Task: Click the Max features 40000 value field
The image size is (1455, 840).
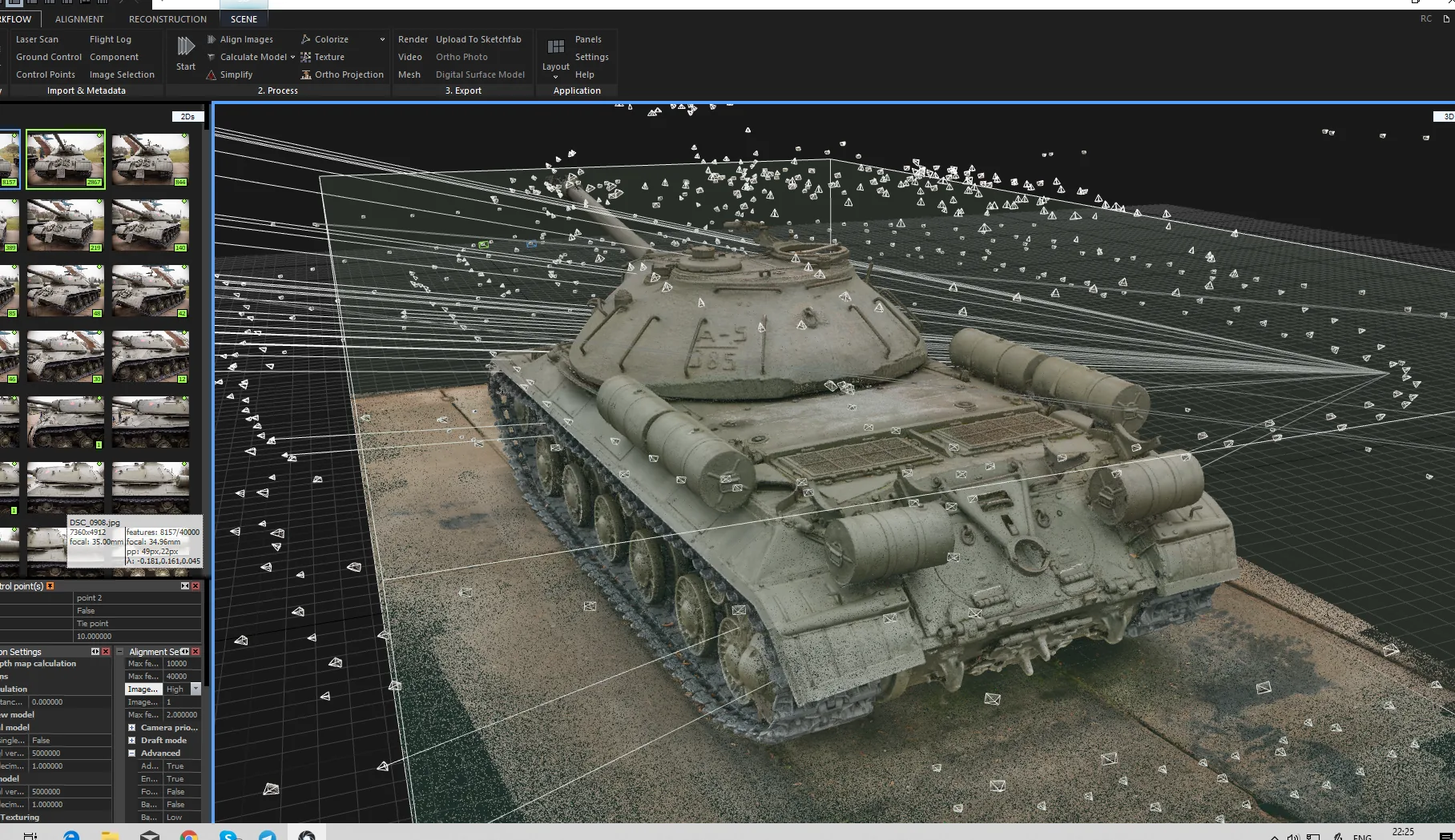Action: pyautogui.click(x=182, y=677)
